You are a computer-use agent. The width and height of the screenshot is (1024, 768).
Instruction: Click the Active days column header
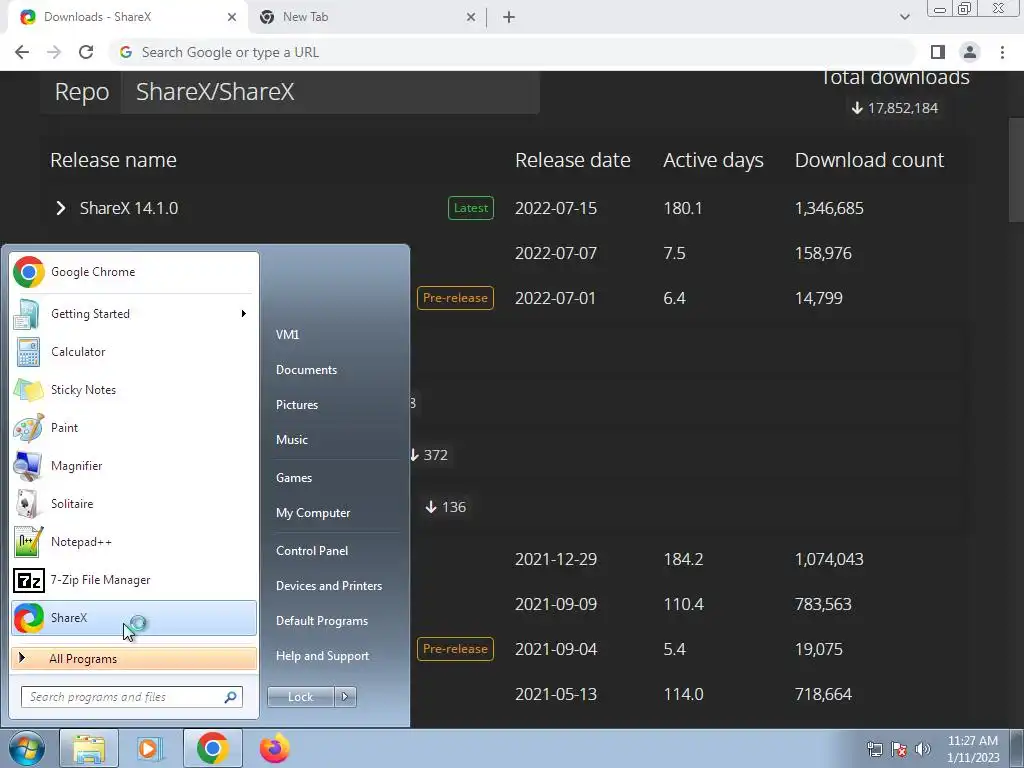point(713,160)
